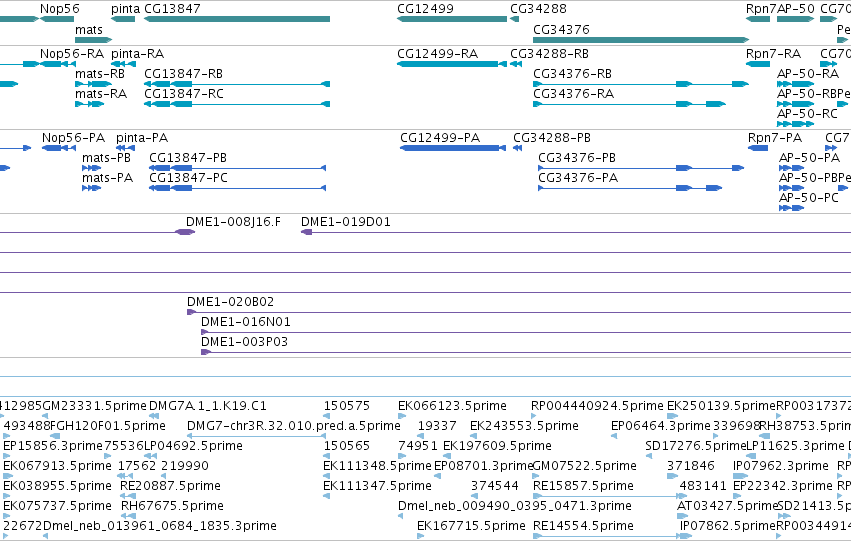Viewport: 851px width, 541px height.
Task: Click the EK243553.5prime label
Action: (524, 426)
